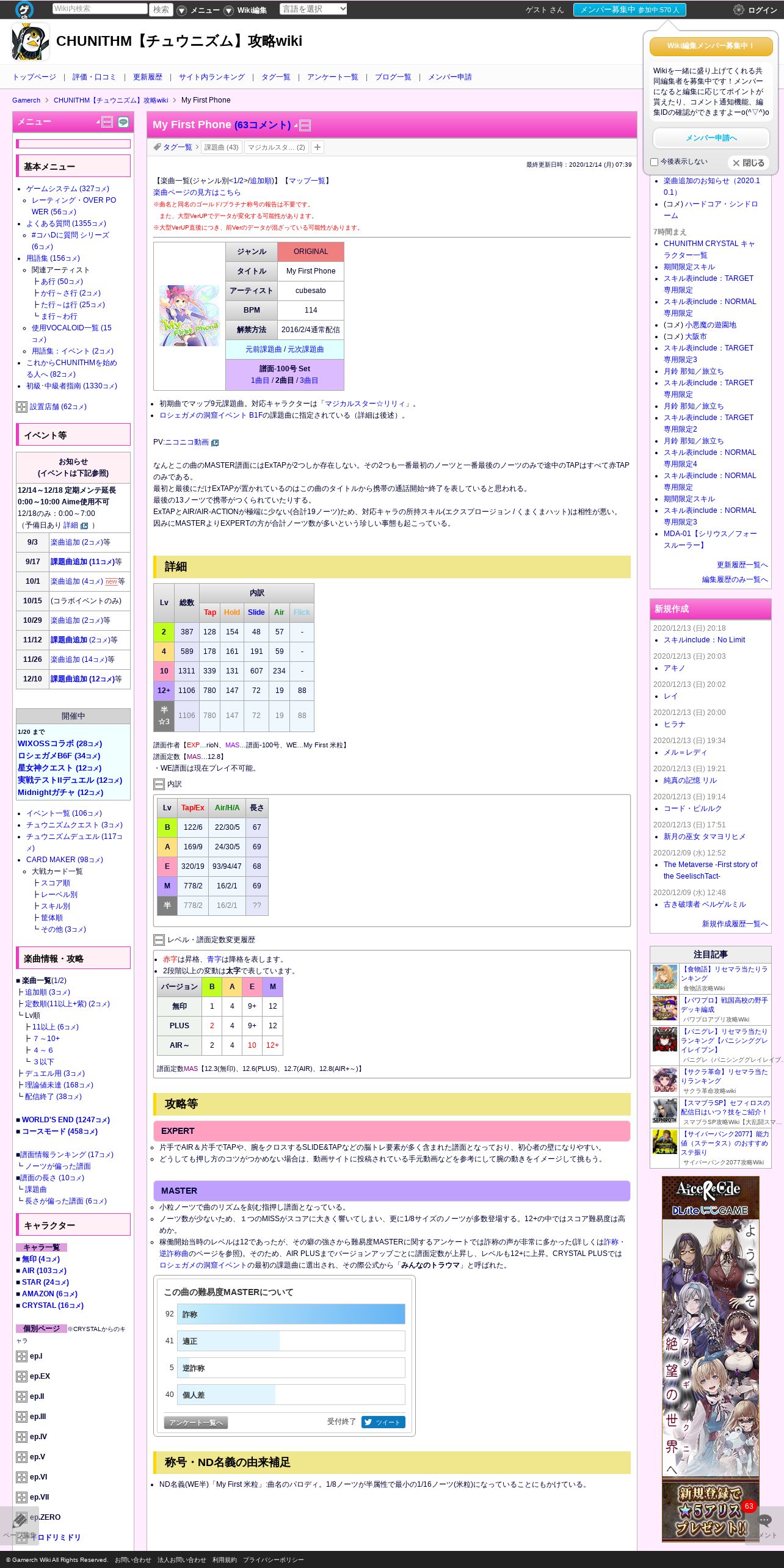Collapse the レベル・譜面定数変更履歴 section

pyautogui.click(x=159, y=940)
